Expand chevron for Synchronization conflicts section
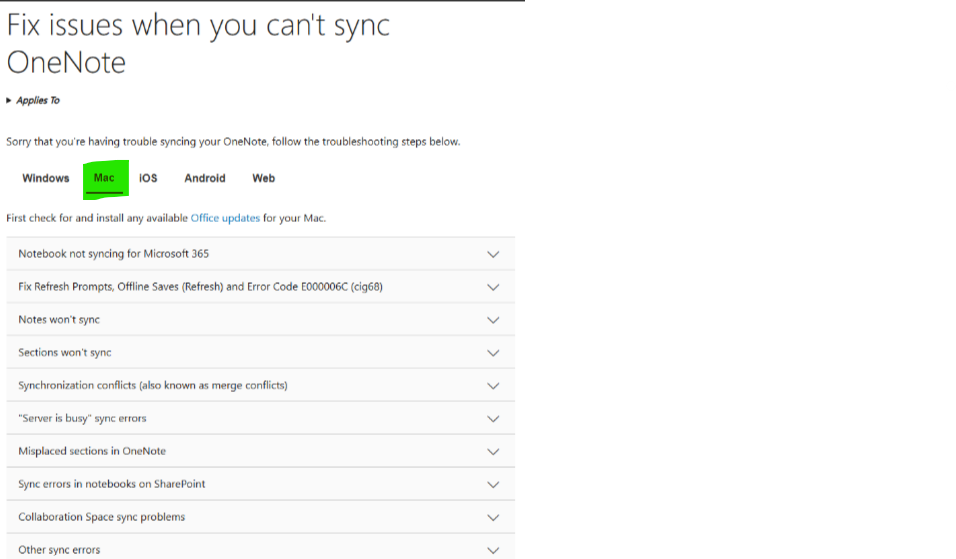This screenshot has width=956, height=559. pos(493,386)
